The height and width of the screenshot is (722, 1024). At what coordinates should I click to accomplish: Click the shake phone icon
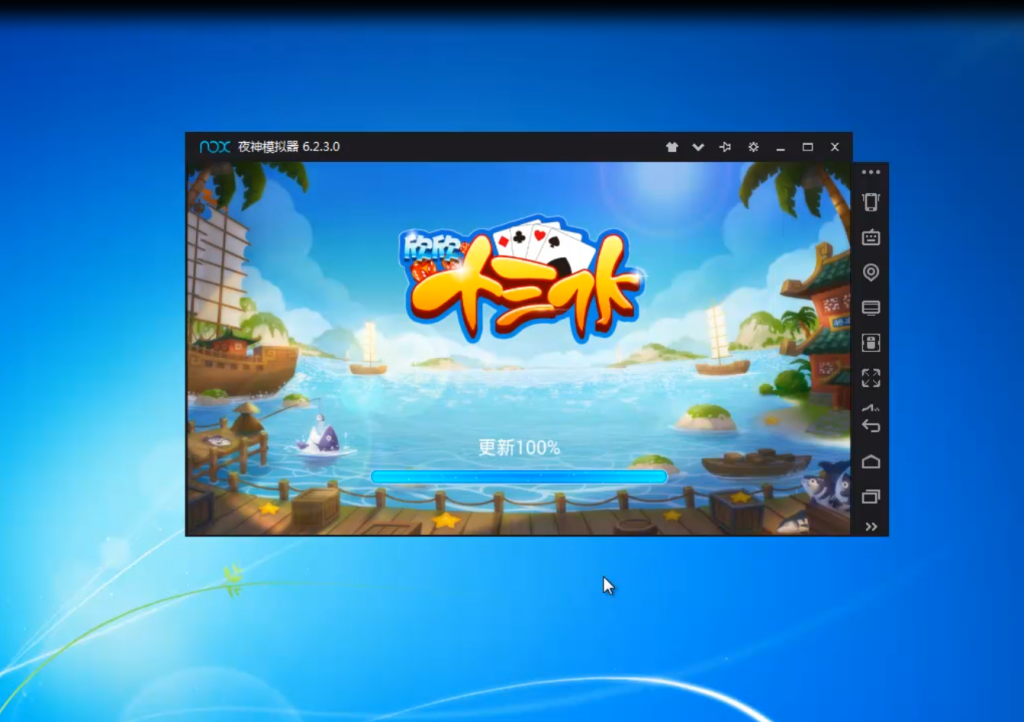871,202
